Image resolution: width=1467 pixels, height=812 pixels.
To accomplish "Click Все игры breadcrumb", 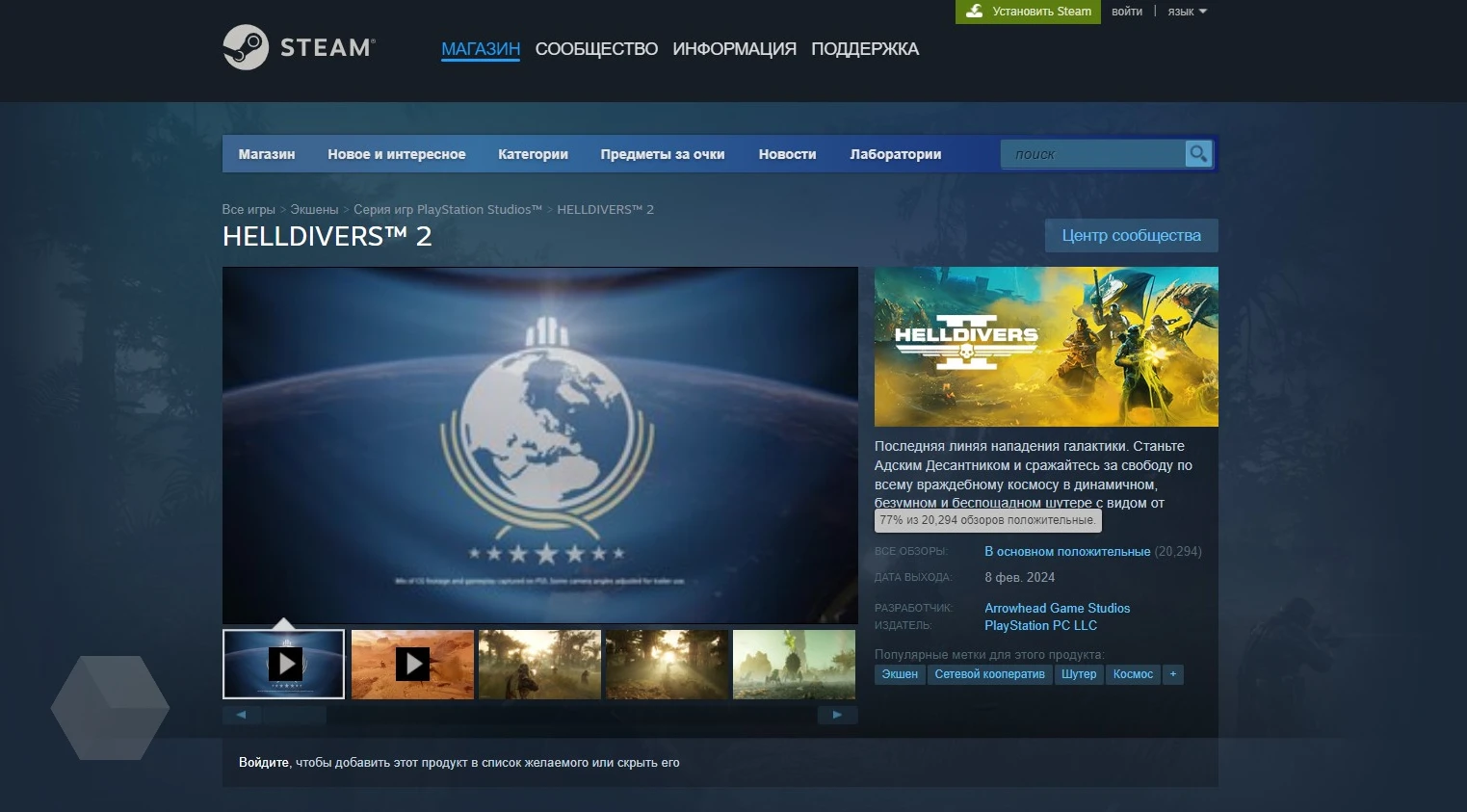I will click(x=249, y=209).
